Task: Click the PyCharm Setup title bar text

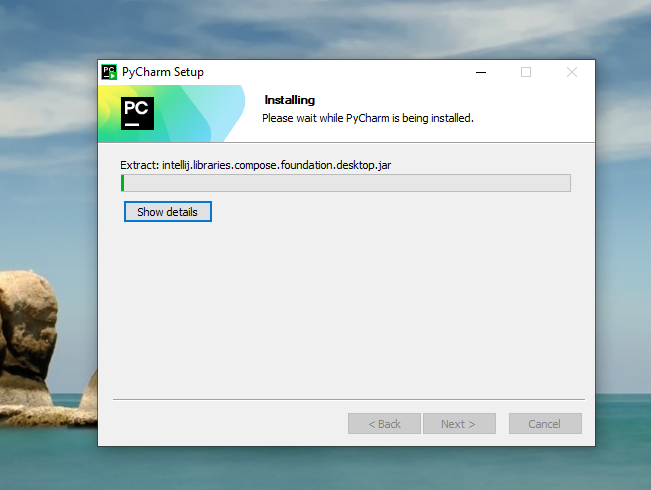Action: 162,72
